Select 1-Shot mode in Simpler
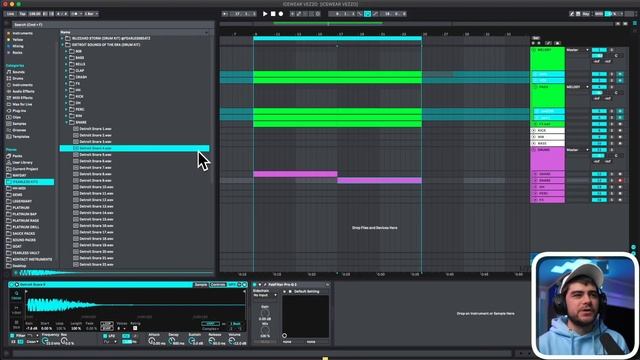The image size is (640, 360). 16,311
